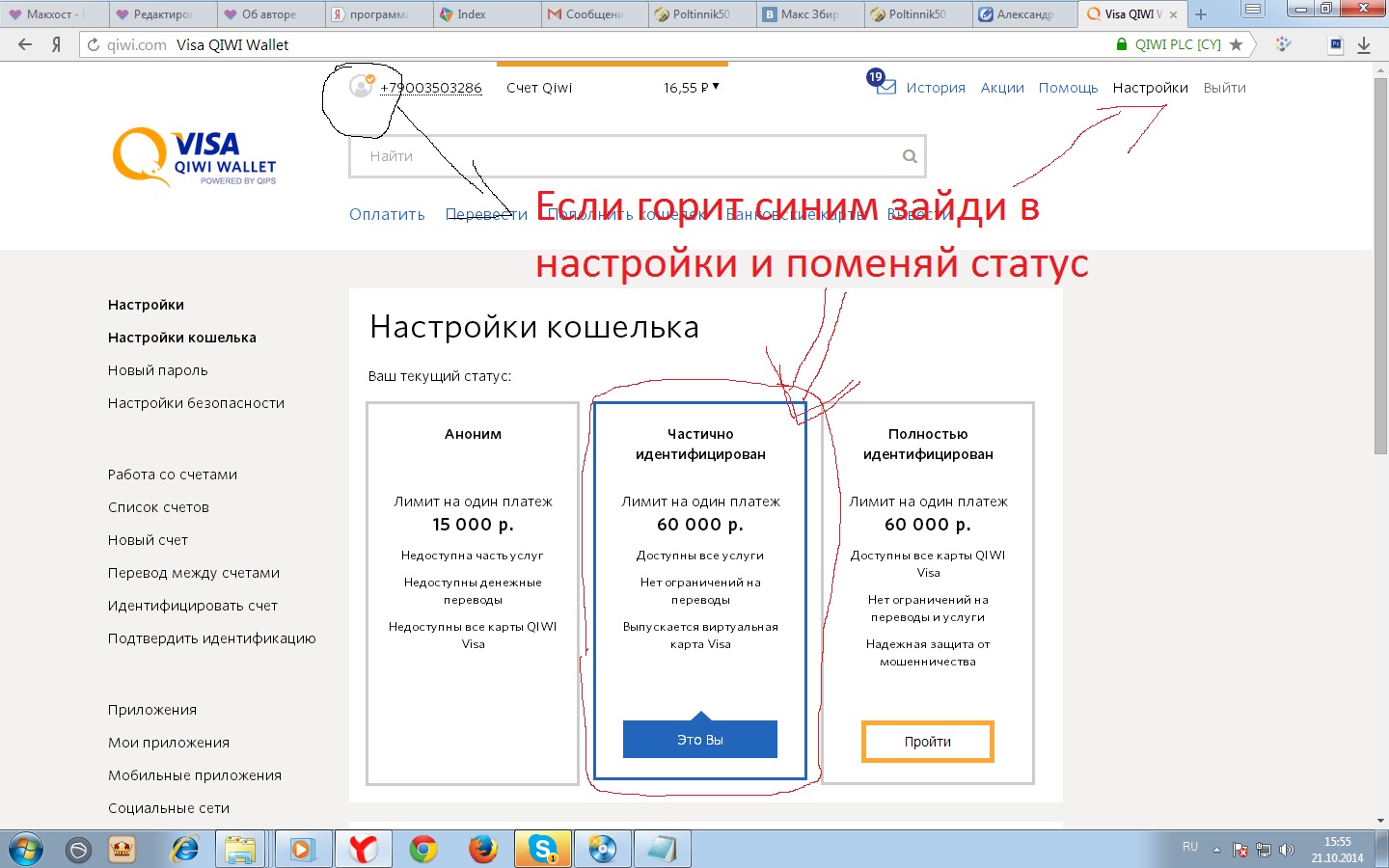Click the green QIWI PLC security lock

[x=1122, y=44]
